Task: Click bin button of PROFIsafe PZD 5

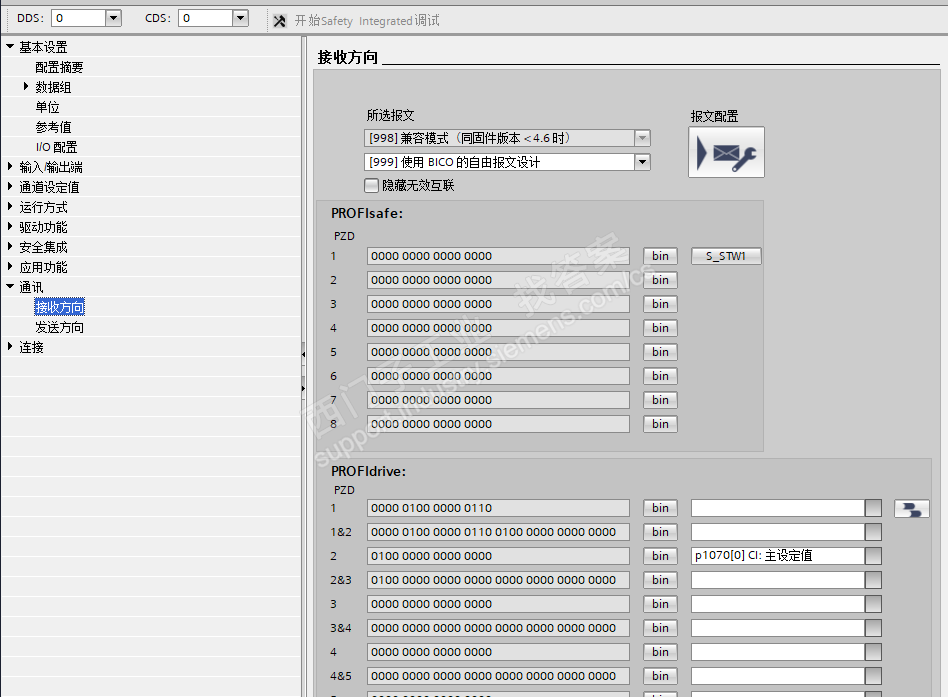Action: pyautogui.click(x=660, y=352)
